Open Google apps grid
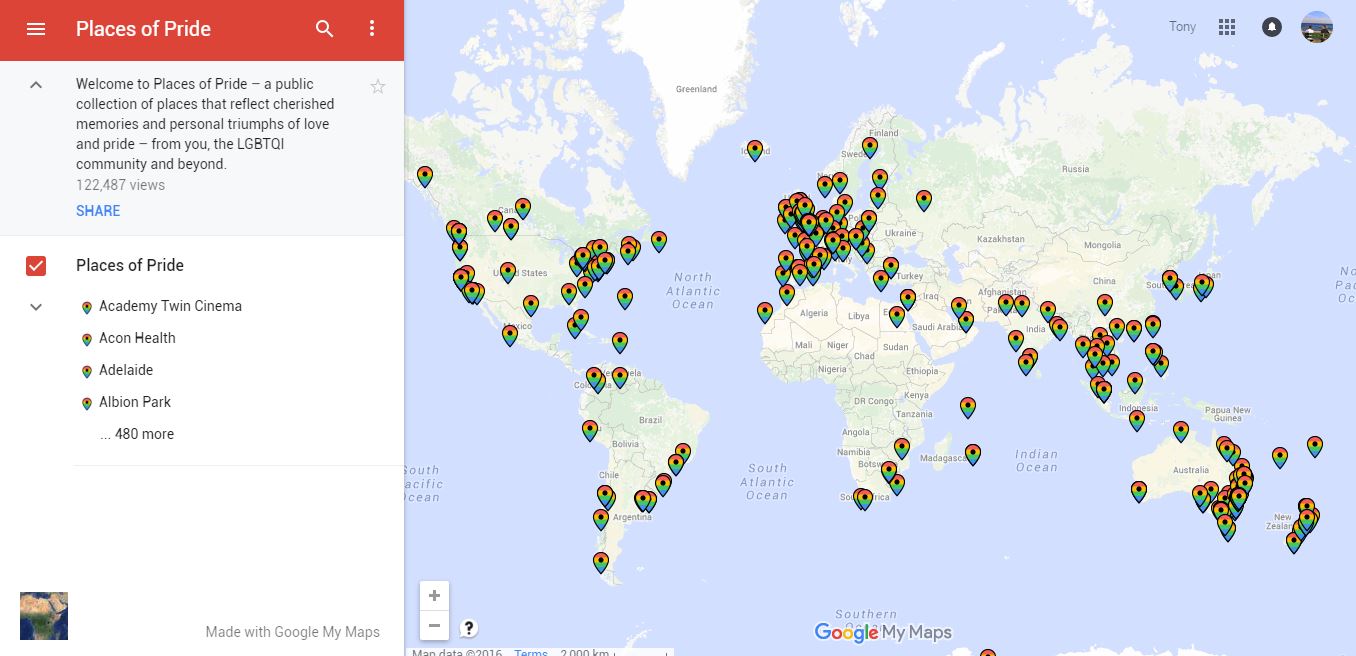1356x656 pixels. (x=1227, y=27)
